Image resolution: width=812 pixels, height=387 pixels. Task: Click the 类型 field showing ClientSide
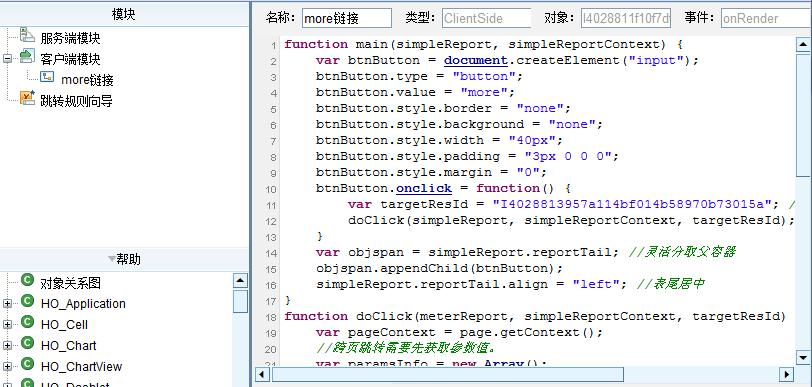click(x=487, y=18)
